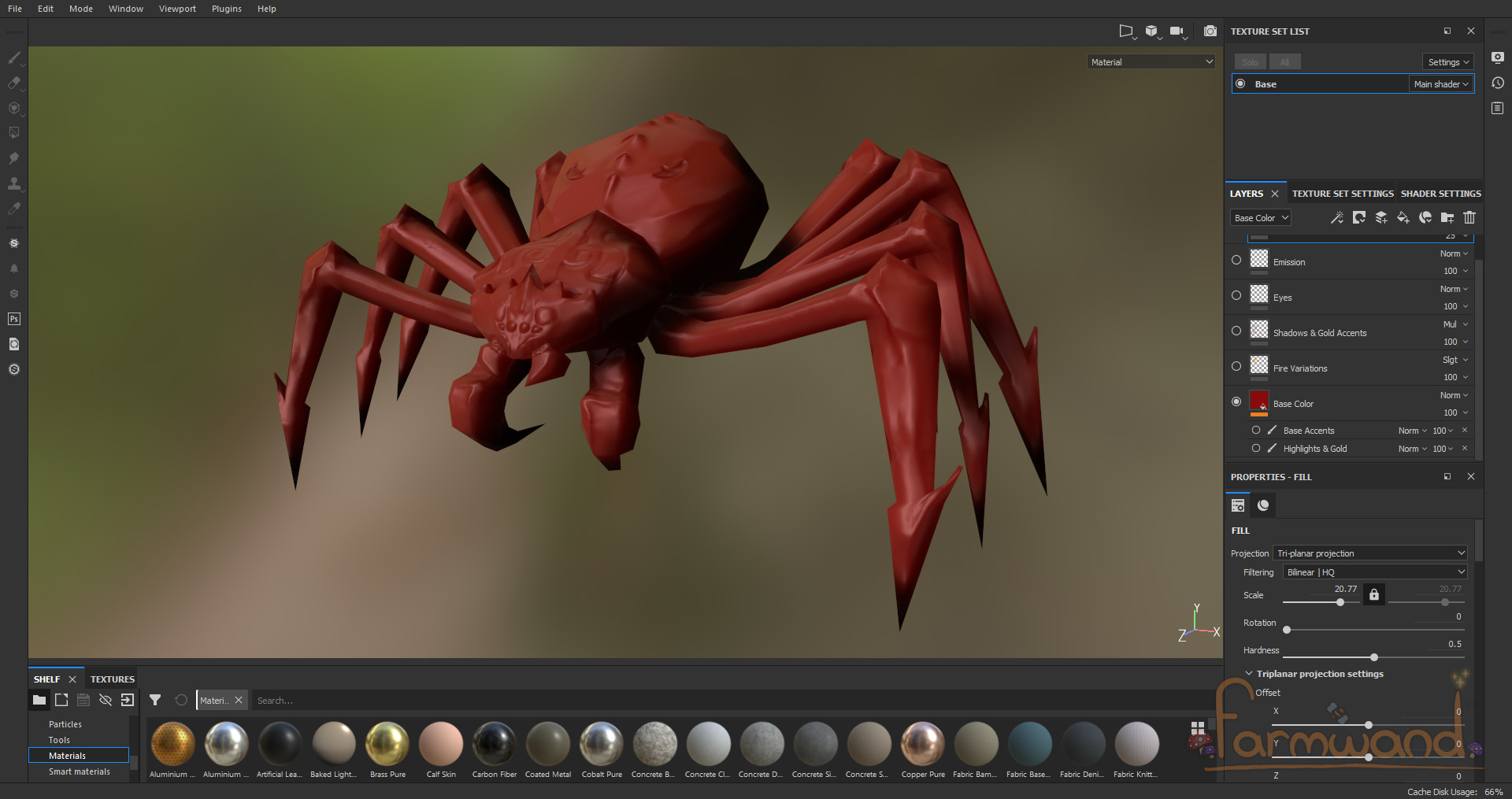
Task: Remove the Materi.. search filter tag
Action: point(239,700)
